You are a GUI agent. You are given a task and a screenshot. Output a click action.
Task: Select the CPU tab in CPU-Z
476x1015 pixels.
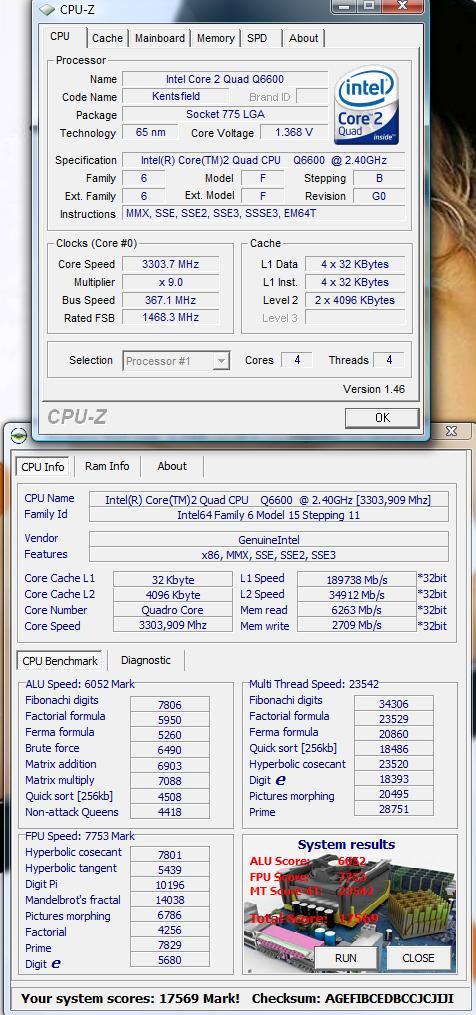pyautogui.click(x=60, y=37)
